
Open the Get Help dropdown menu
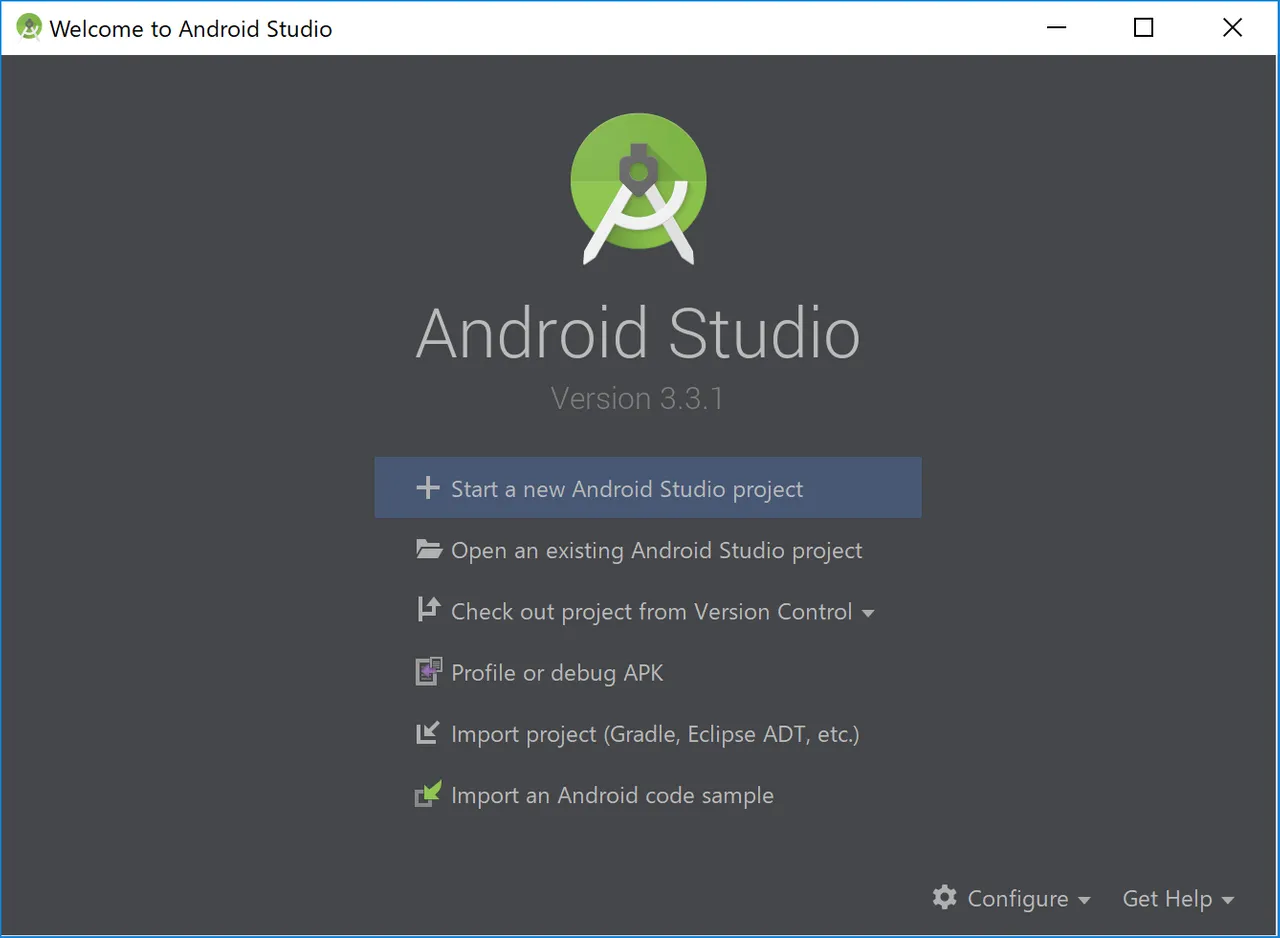1178,898
